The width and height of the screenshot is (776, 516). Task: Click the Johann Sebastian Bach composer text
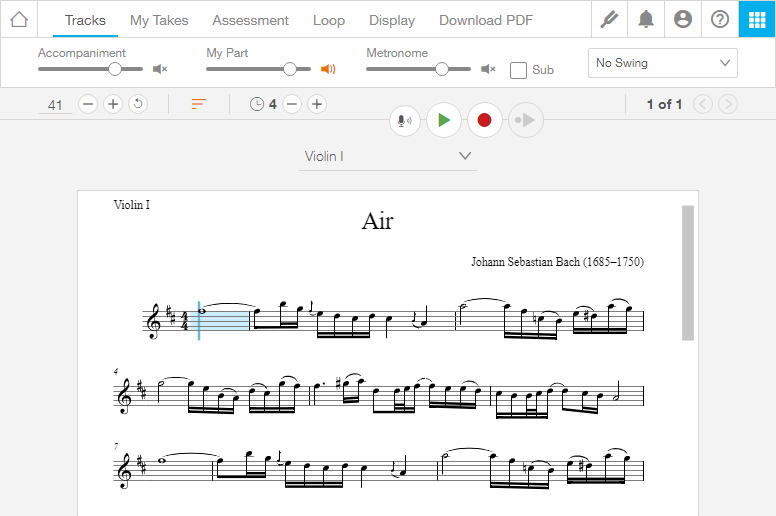pos(557,262)
